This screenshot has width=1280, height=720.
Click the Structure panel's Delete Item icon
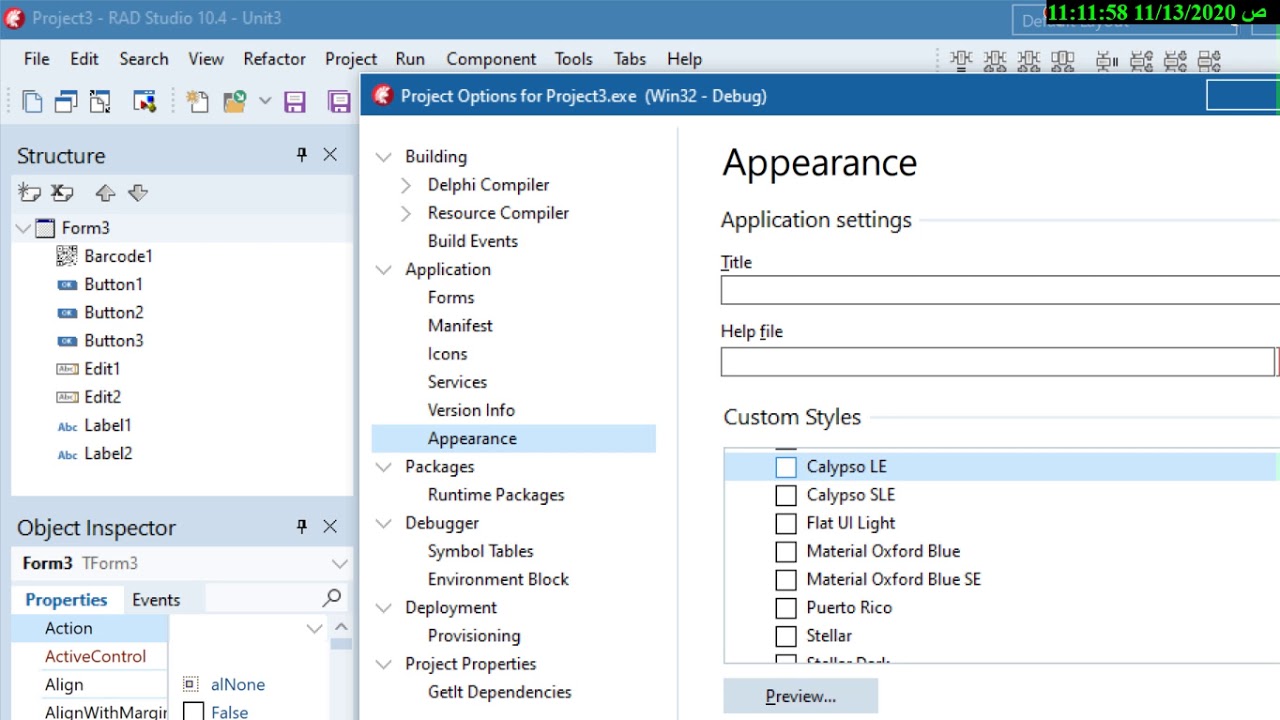[62, 193]
